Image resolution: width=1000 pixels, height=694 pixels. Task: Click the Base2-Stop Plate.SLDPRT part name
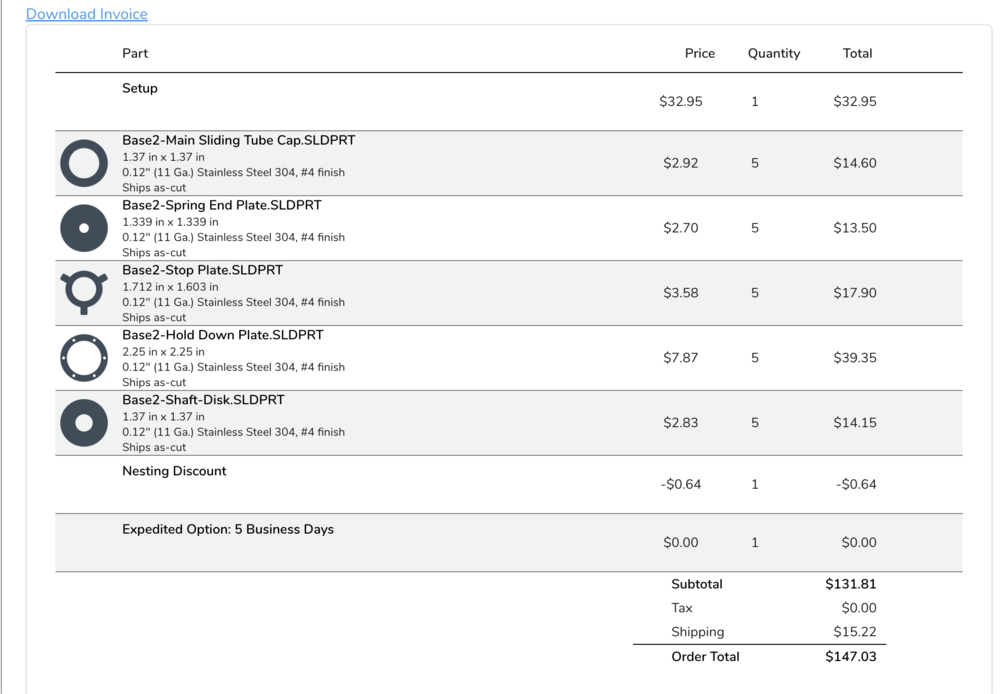202,270
